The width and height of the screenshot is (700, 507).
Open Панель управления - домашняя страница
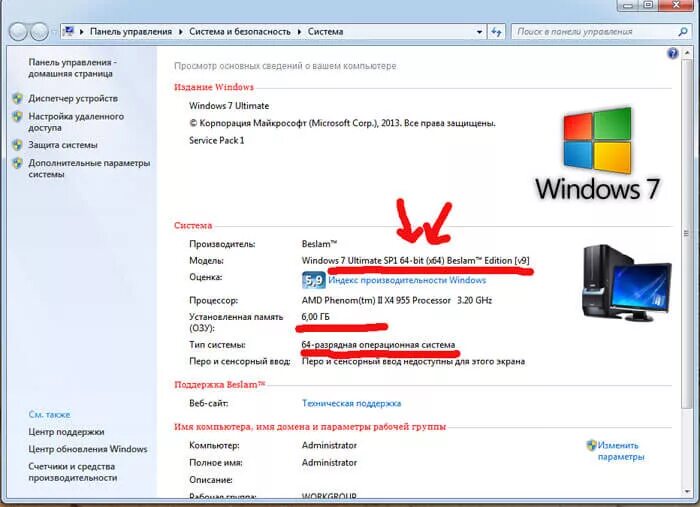point(72,68)
